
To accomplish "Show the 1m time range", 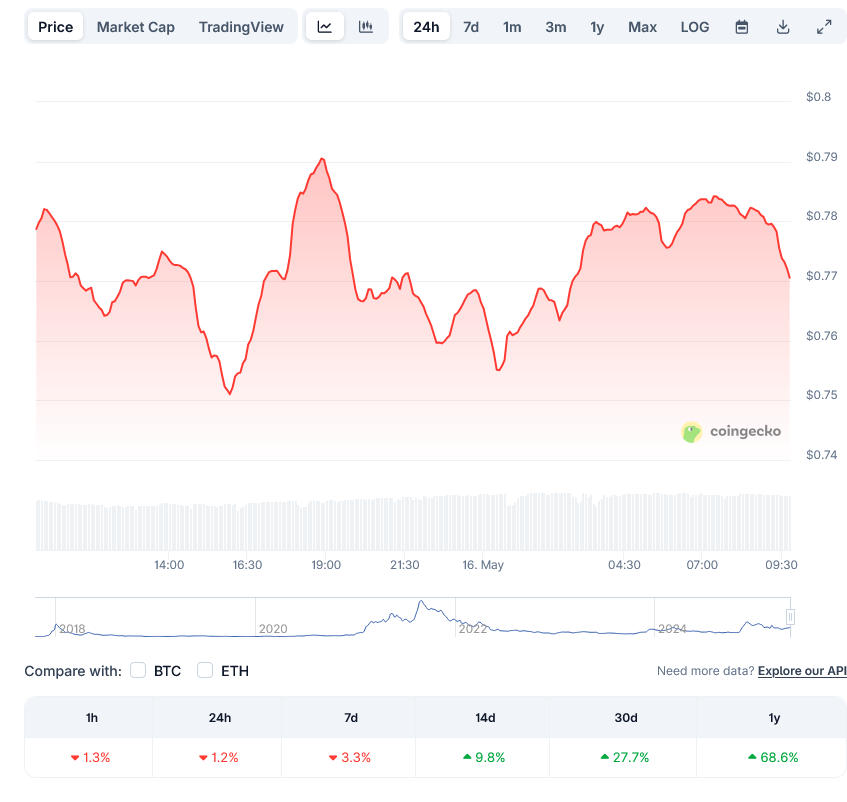I will point(512,27).
